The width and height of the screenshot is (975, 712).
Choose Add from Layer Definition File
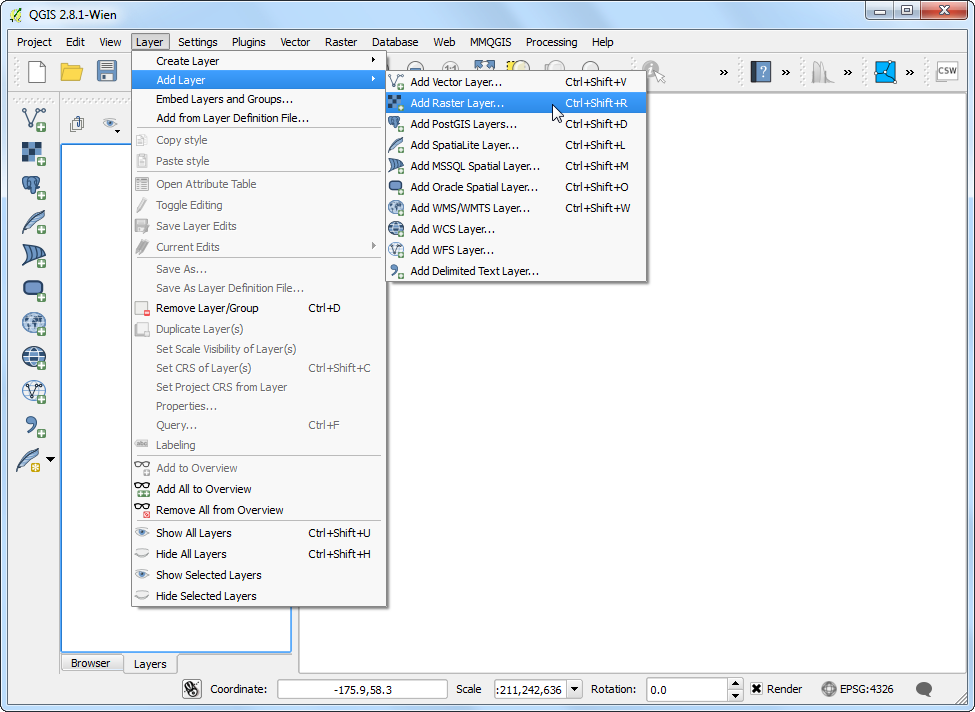click(259, 118)
